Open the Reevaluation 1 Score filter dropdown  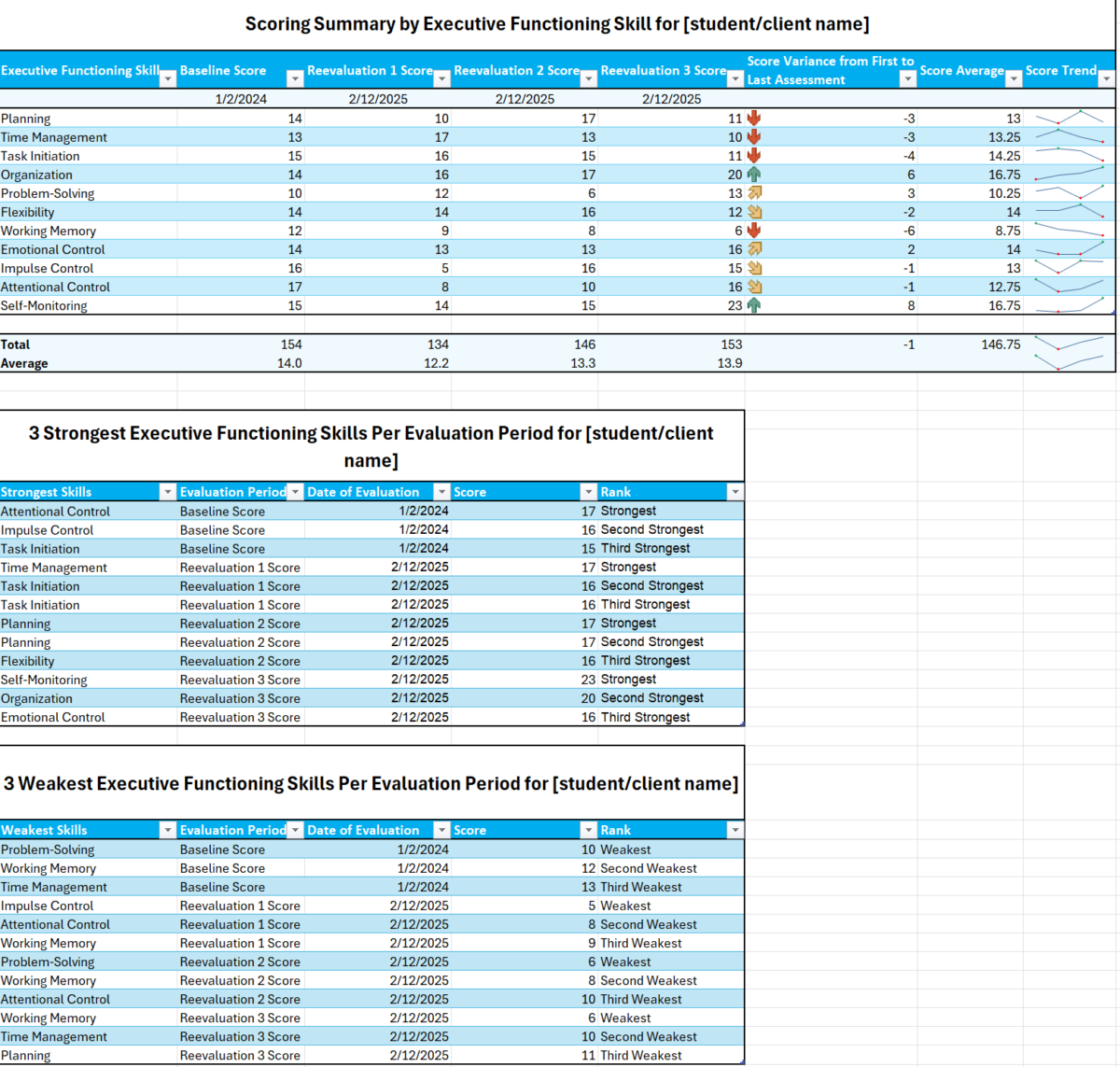(x=442, y=79)
